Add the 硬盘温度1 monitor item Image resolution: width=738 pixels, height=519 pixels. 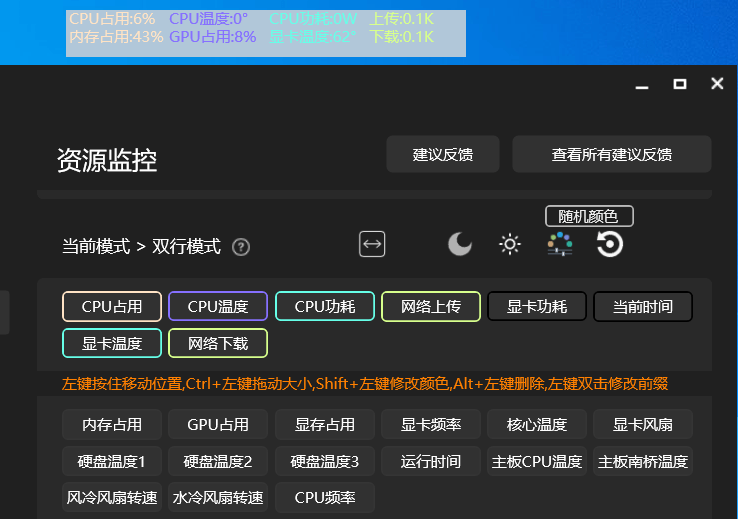tap(112, 461)
